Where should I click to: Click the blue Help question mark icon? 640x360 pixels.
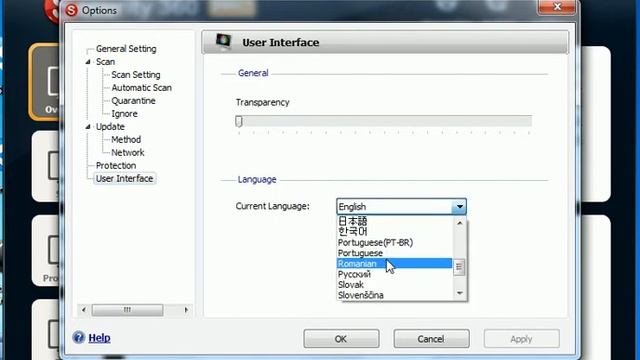78,338
